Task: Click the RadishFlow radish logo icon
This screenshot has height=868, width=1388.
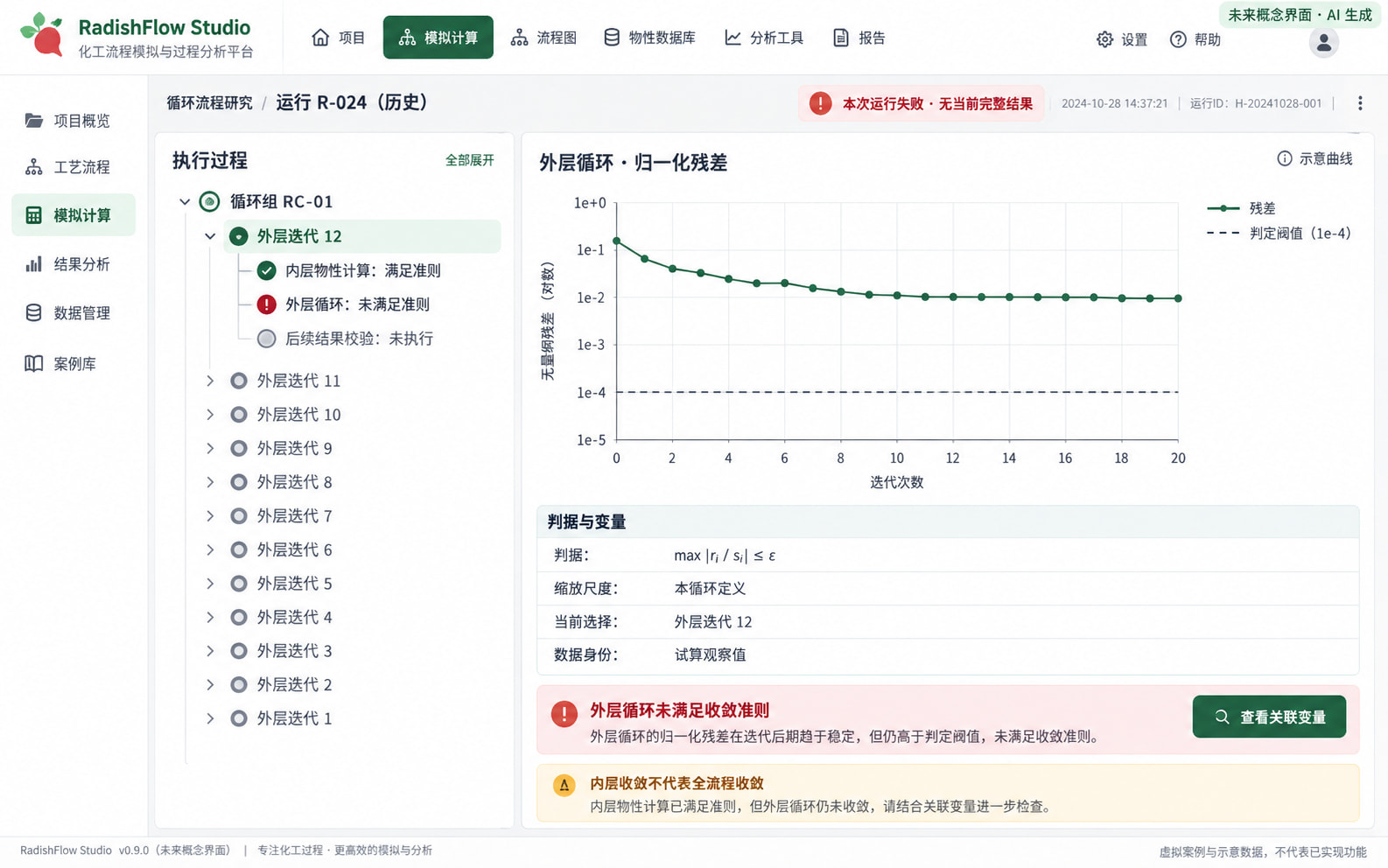Action: coord(42,35)
